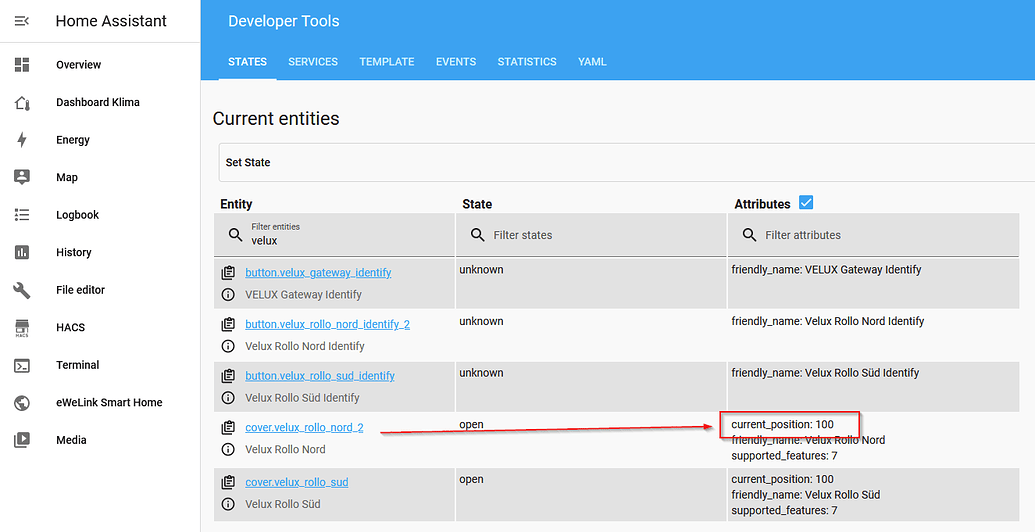
Task: Click the search icon in Filter attributes
Action: [749, 234]
